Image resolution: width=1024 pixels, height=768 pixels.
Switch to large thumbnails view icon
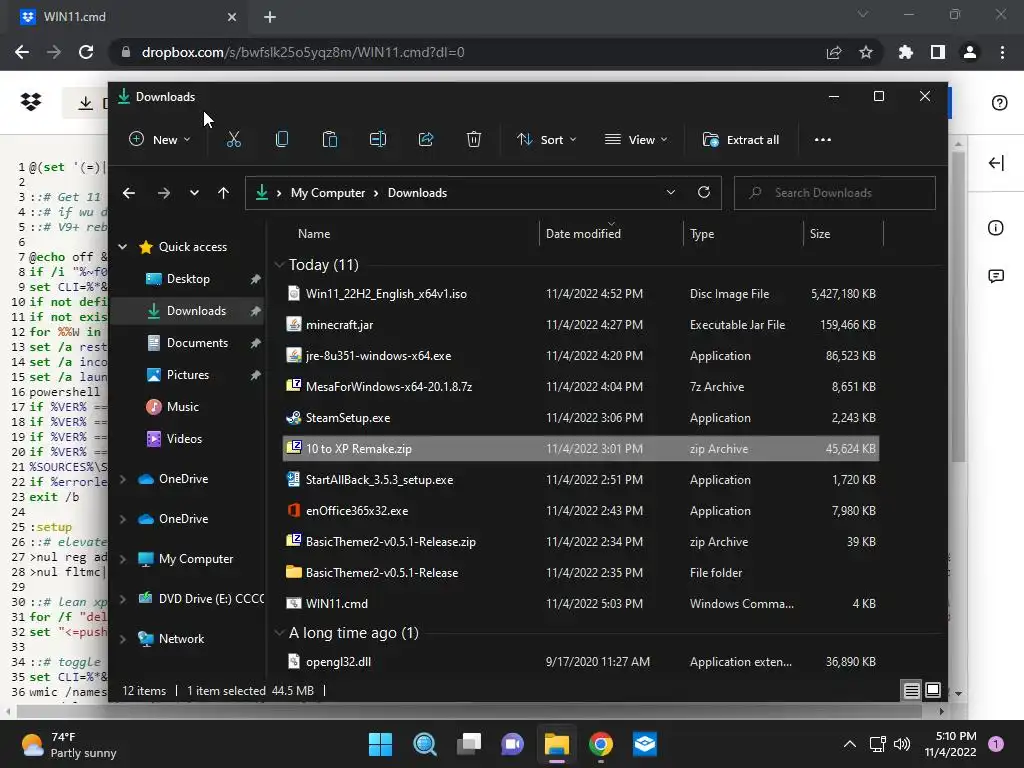tap(933, 690)
